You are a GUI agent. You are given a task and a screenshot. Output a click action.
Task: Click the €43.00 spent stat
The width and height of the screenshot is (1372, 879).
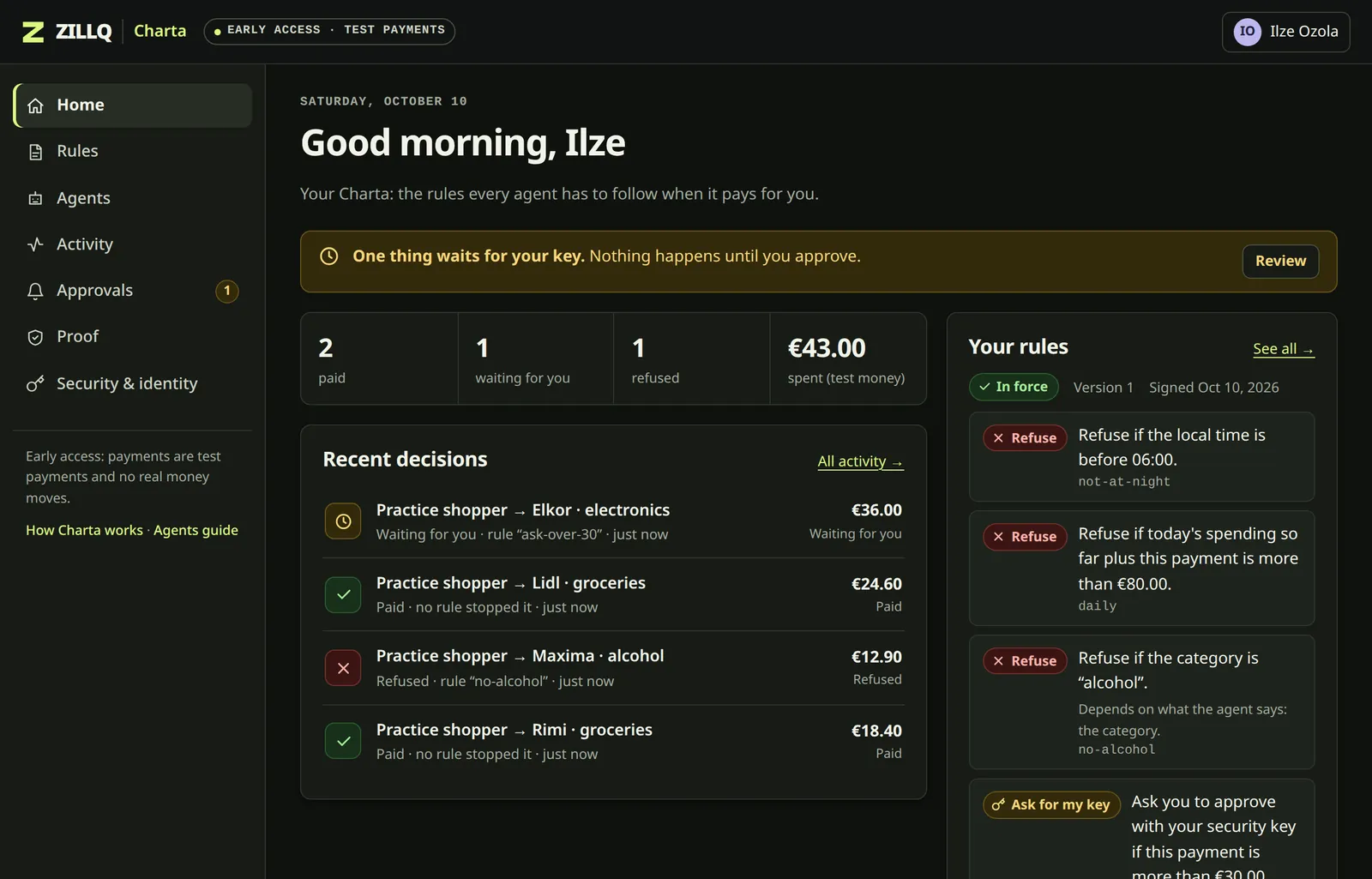848,358
